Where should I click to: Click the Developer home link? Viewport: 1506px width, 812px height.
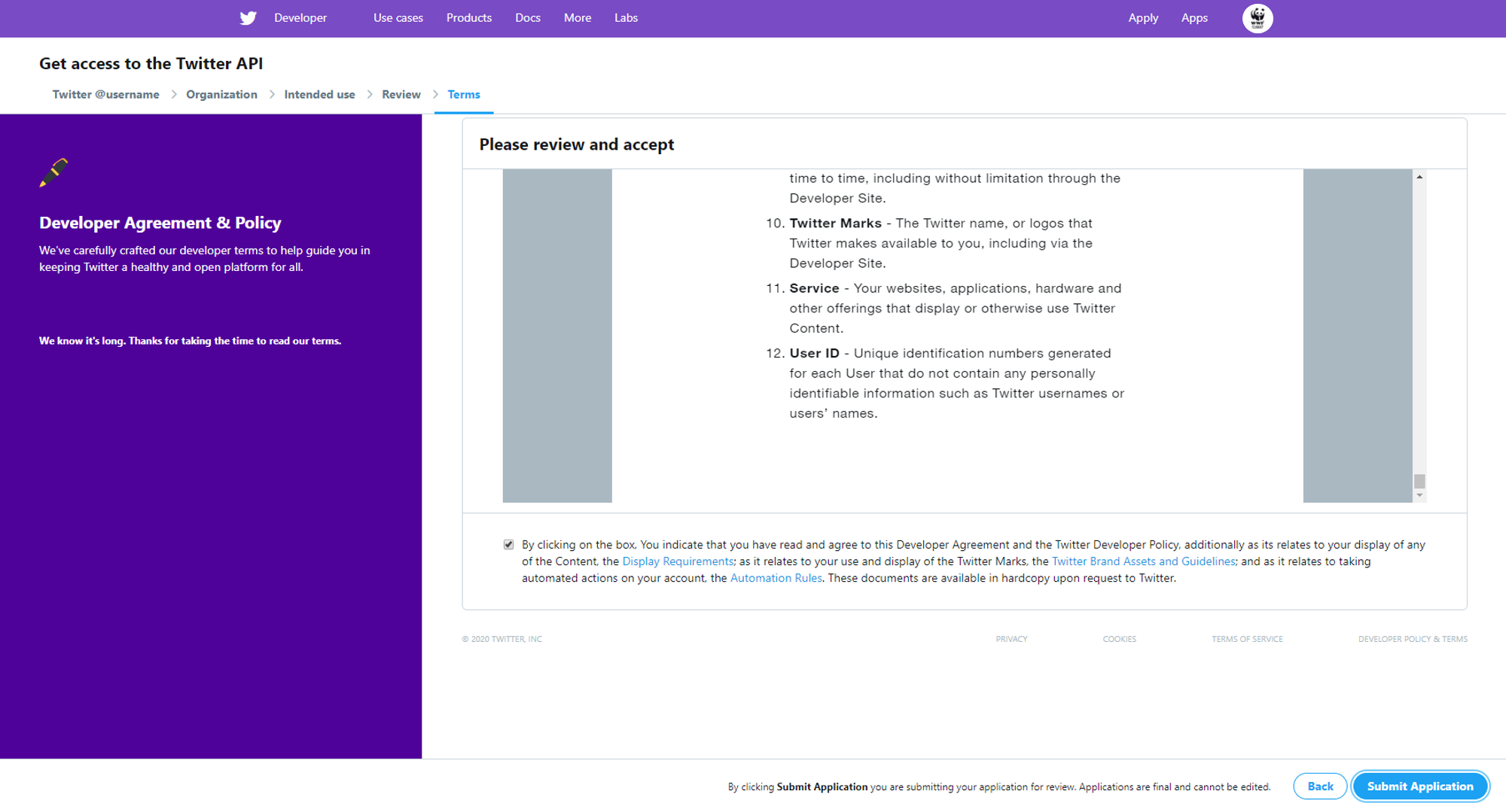(x=300, y=18)
